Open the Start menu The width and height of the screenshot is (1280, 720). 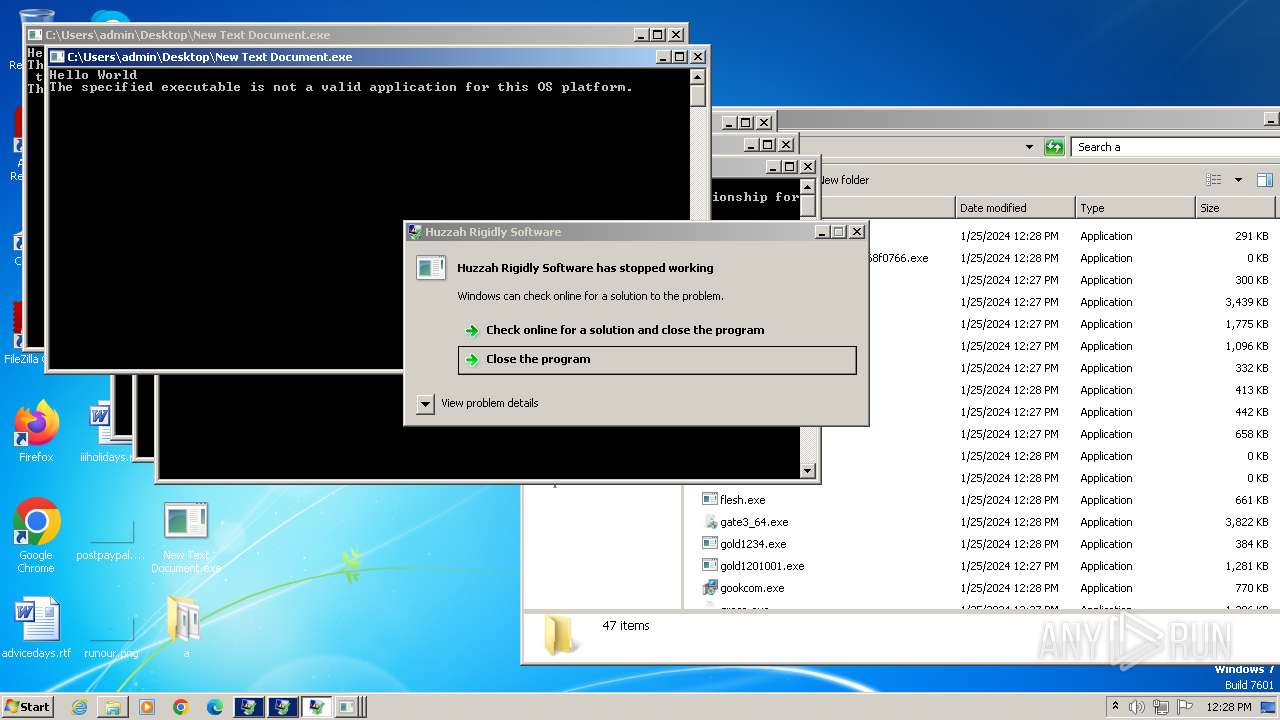click(27, 707)
